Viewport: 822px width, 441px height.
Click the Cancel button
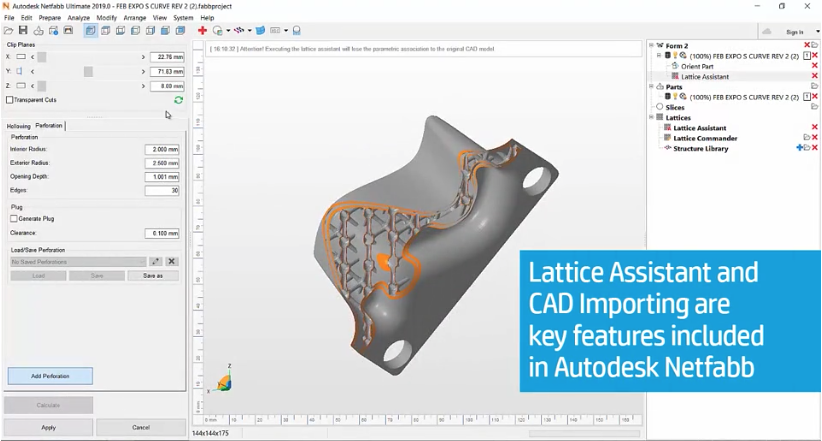pyautogui.click(x=141, y=427)
